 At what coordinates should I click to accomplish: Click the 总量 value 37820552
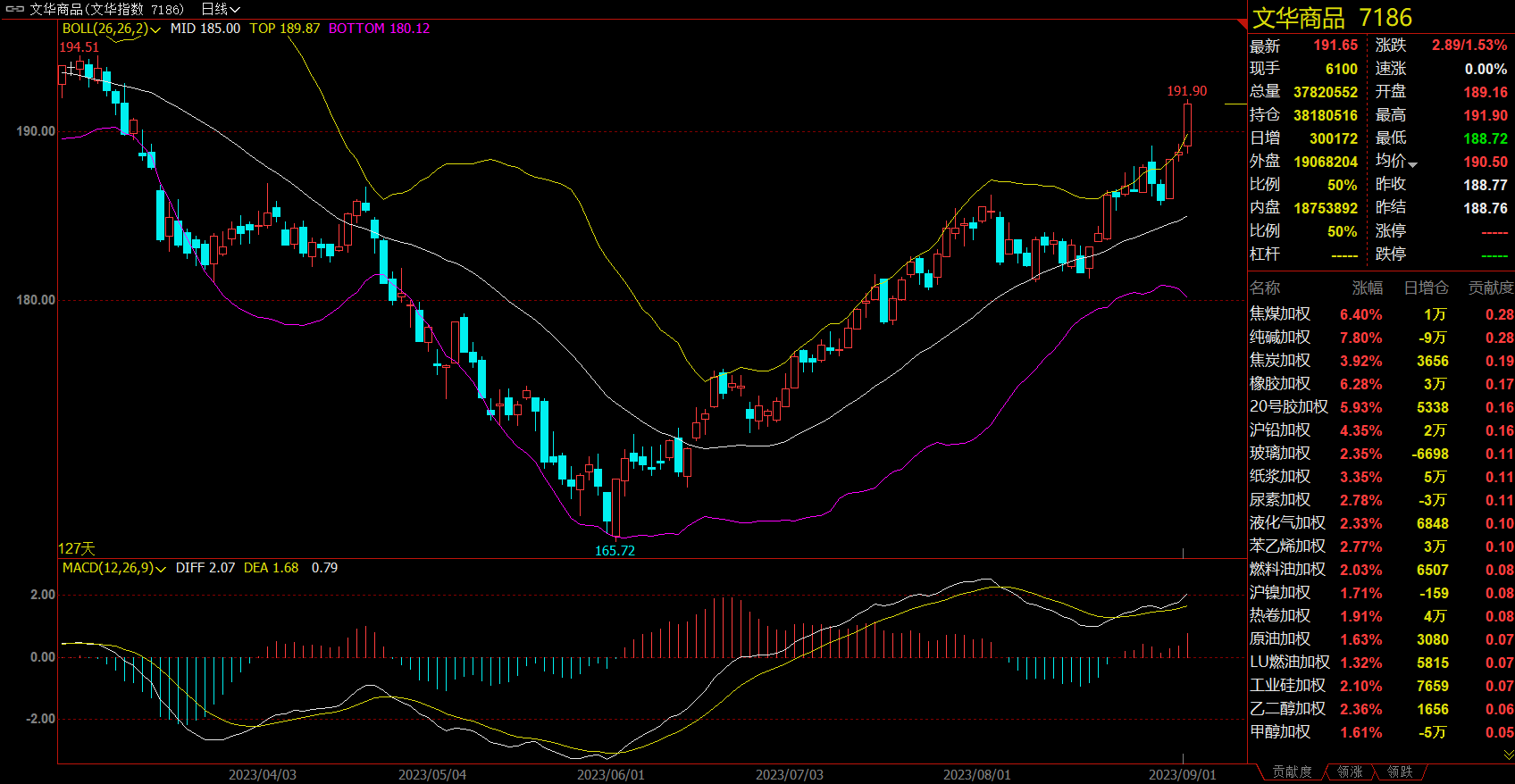pos(1326,92)
